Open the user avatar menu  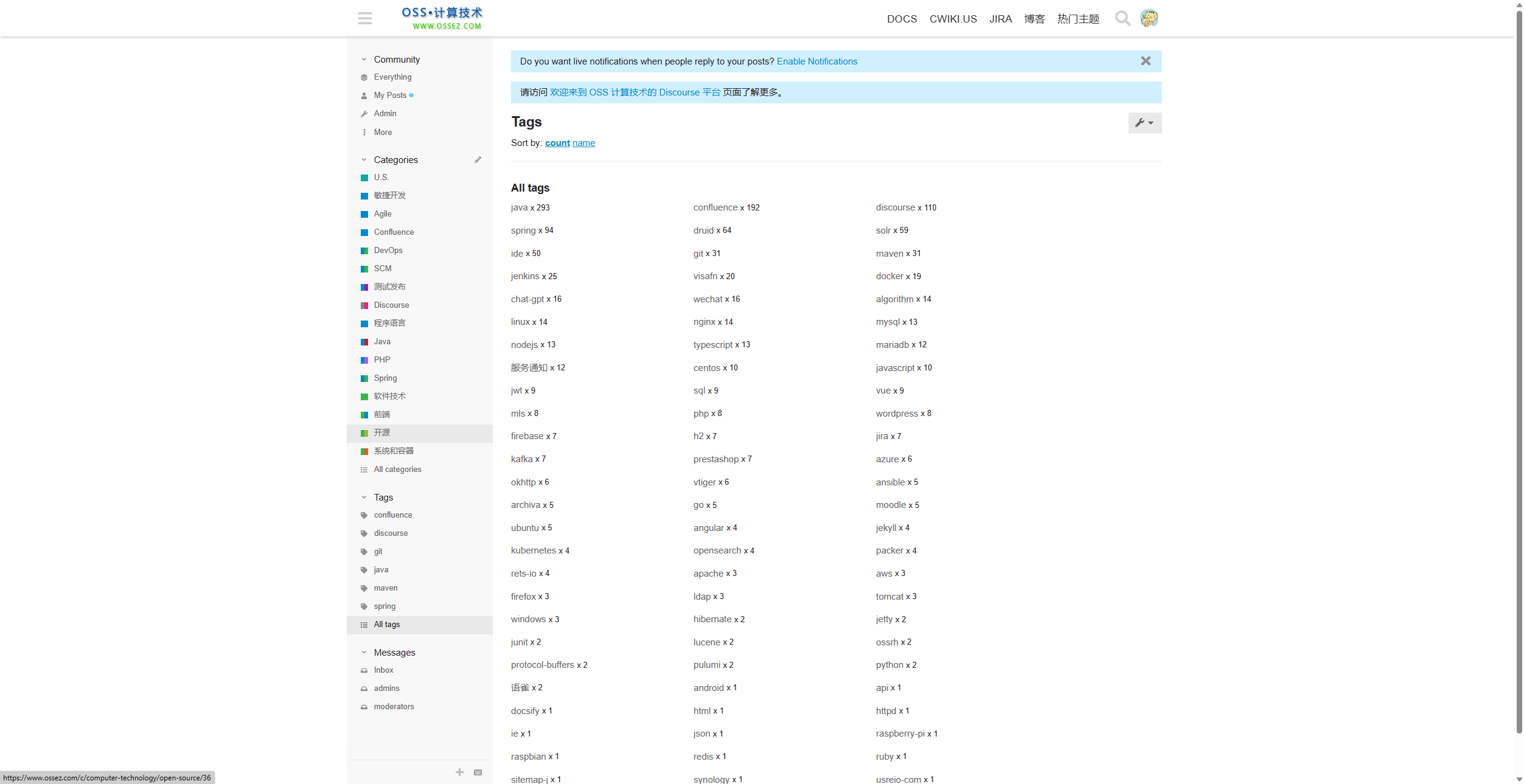point(1149,18)
